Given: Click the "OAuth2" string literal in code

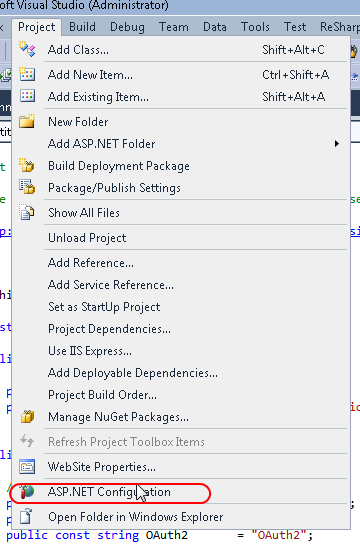Looking at the screenshot, I should [280, 535].
